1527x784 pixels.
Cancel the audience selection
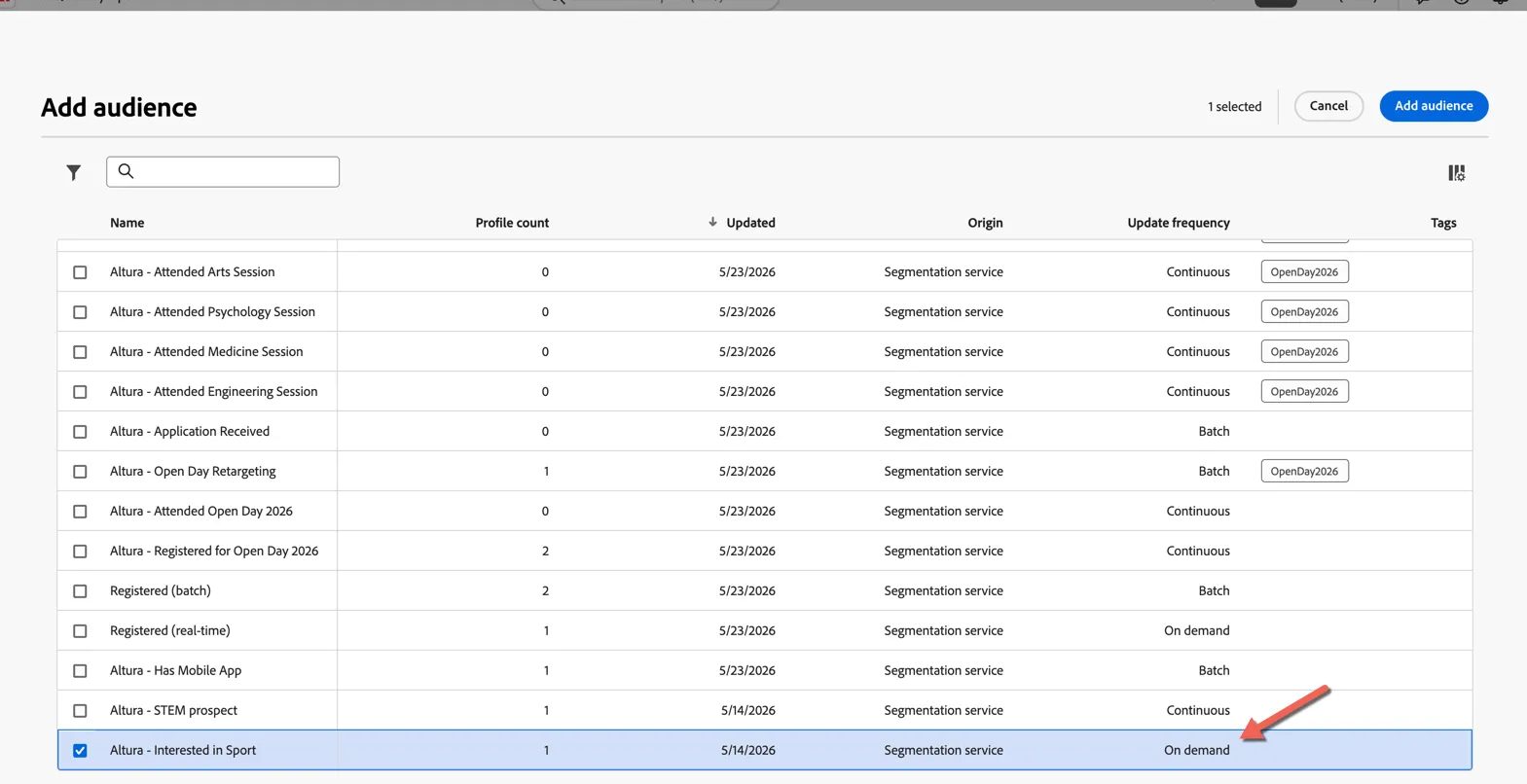click(1328, 106)
